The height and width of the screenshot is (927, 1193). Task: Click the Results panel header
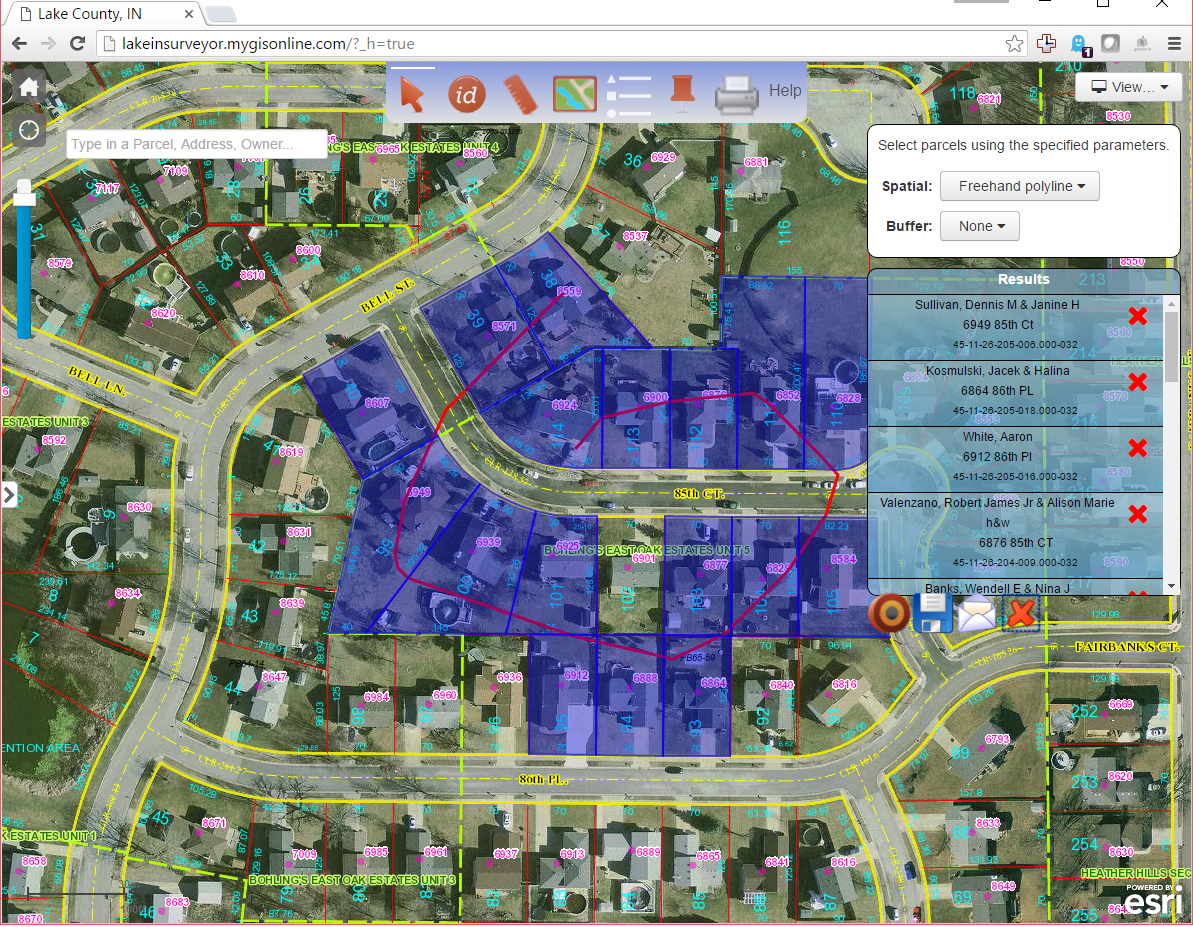point(1023,279)
